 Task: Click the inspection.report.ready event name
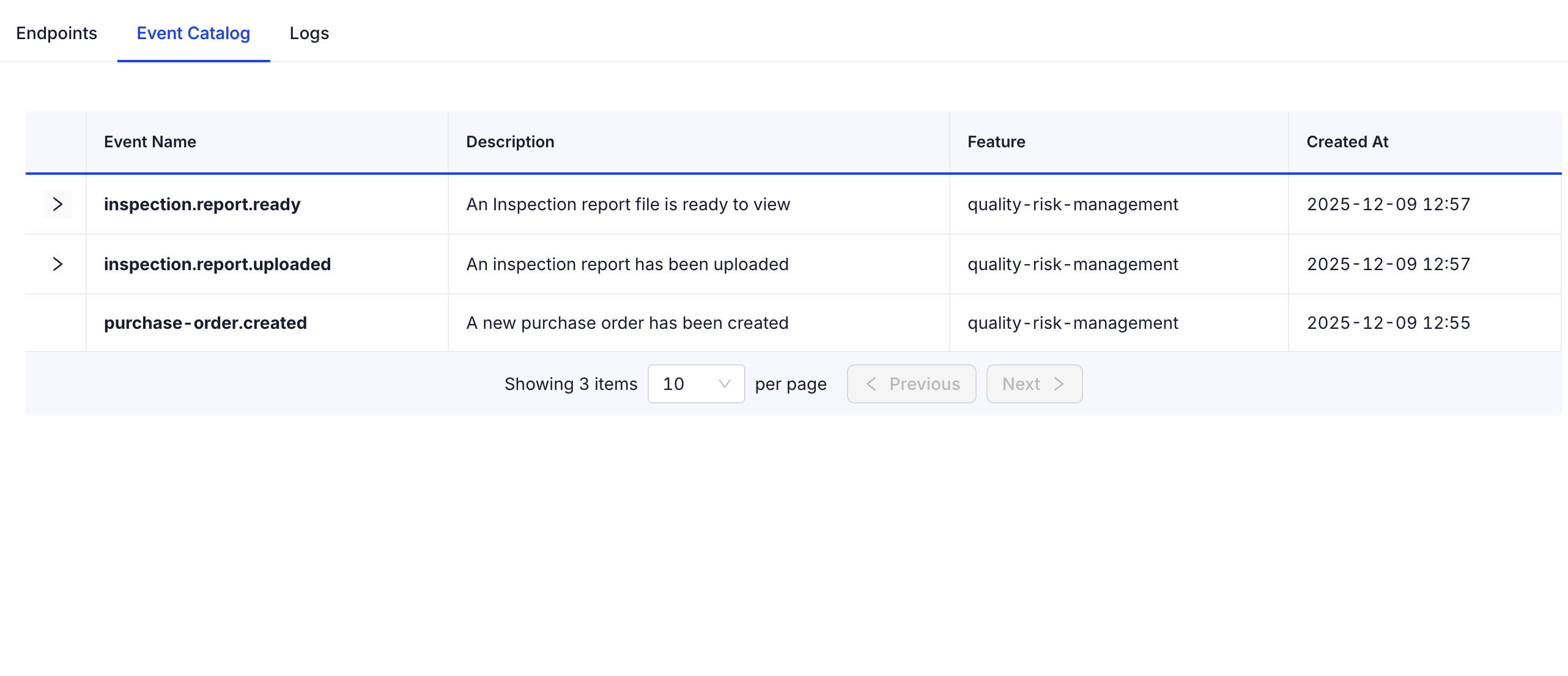click(202, 204)
